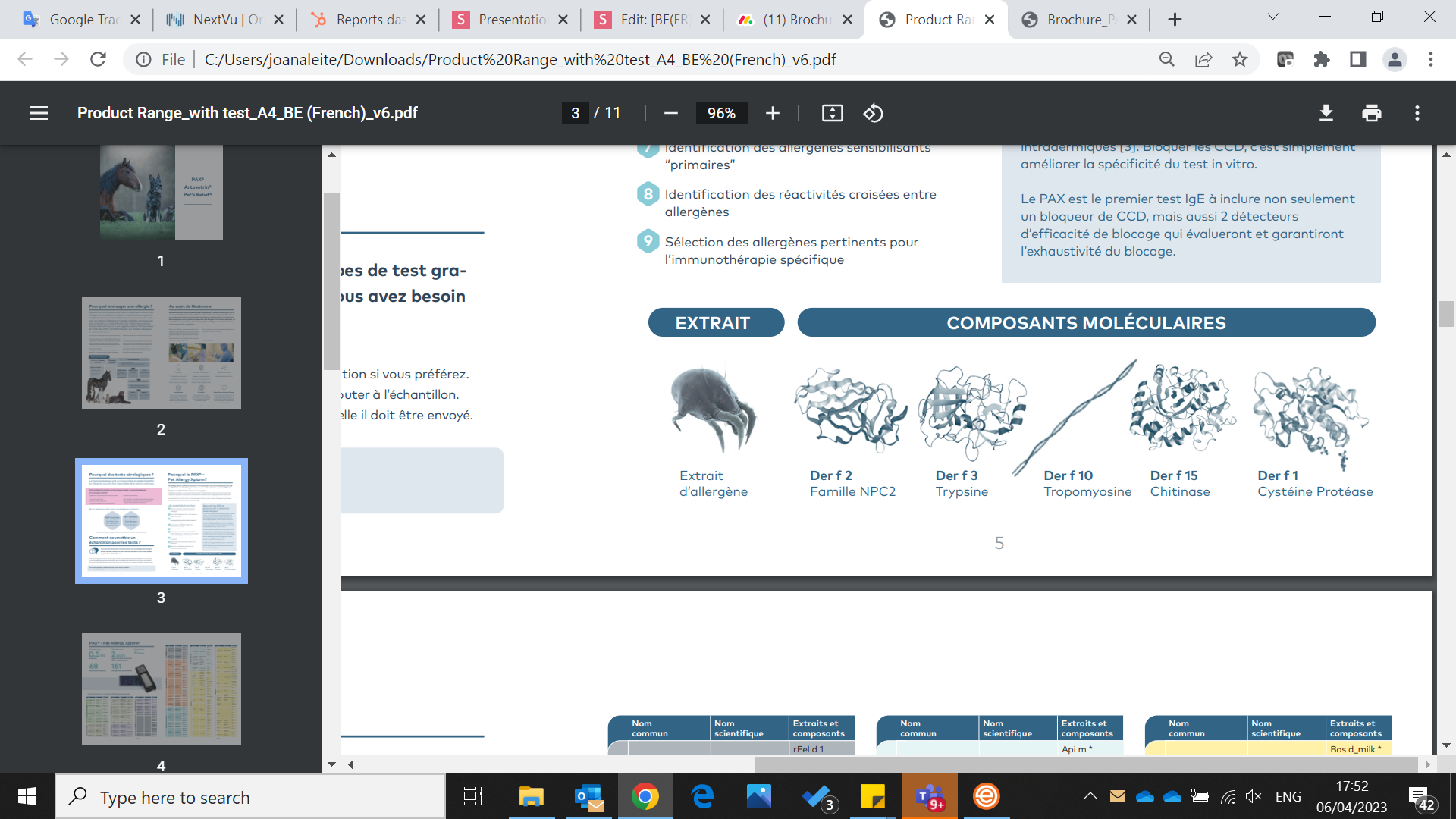Viewport: 1456px width, 819px height.
Task: Click the thumbnail panel scrollbar
Action: click(331, 281)
